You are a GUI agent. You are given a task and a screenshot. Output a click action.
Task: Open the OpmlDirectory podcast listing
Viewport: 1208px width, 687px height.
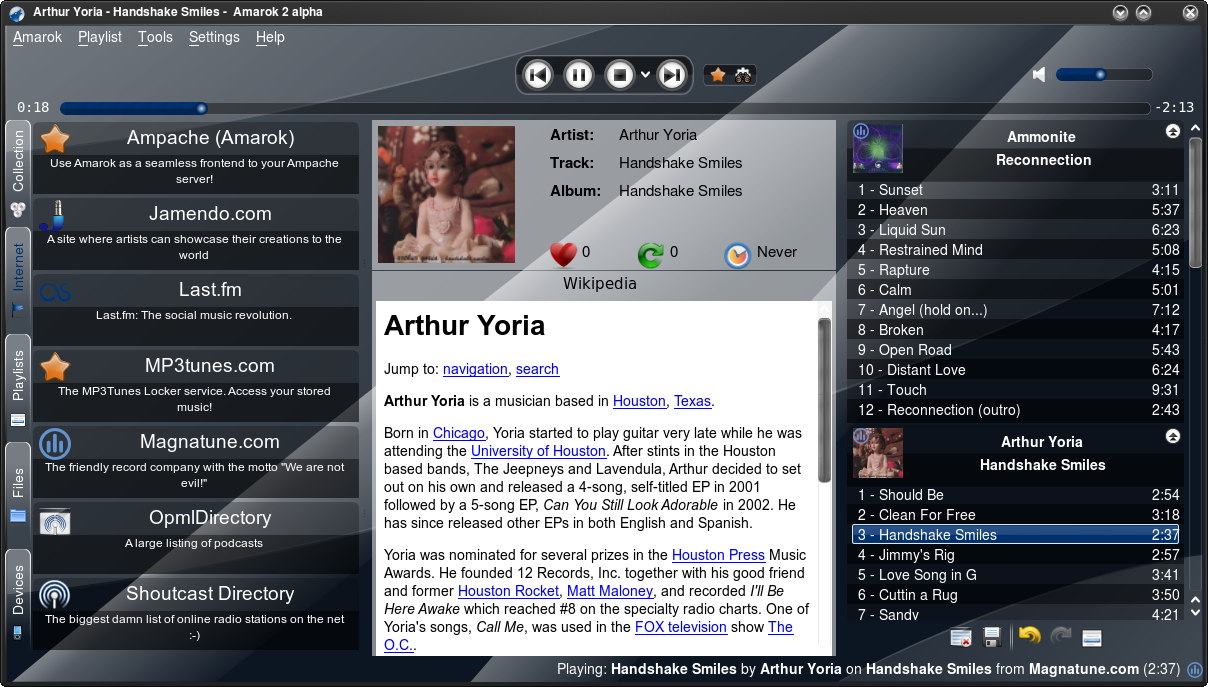click(195, 538)
